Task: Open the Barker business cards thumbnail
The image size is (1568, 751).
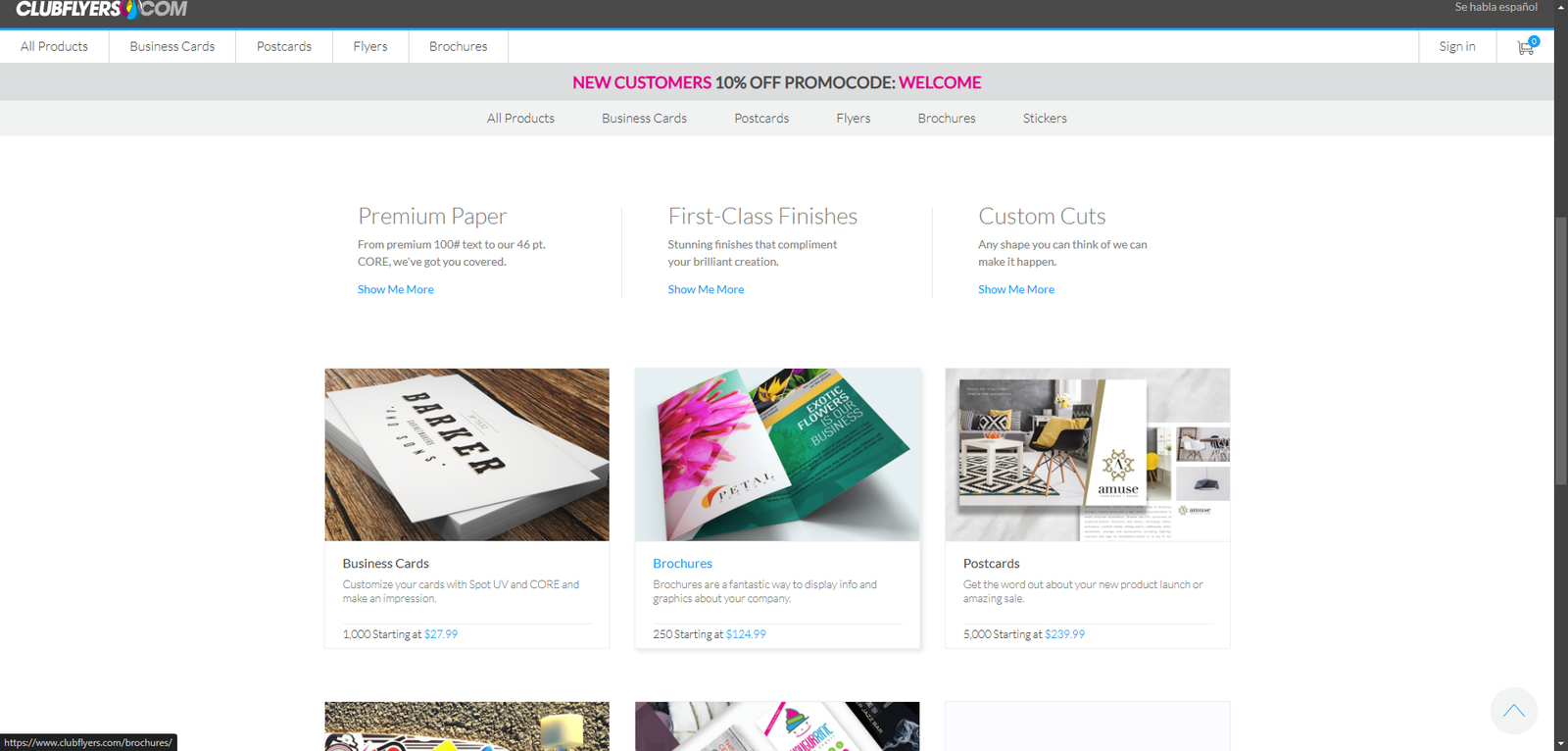Action: [x=466, y=455]
